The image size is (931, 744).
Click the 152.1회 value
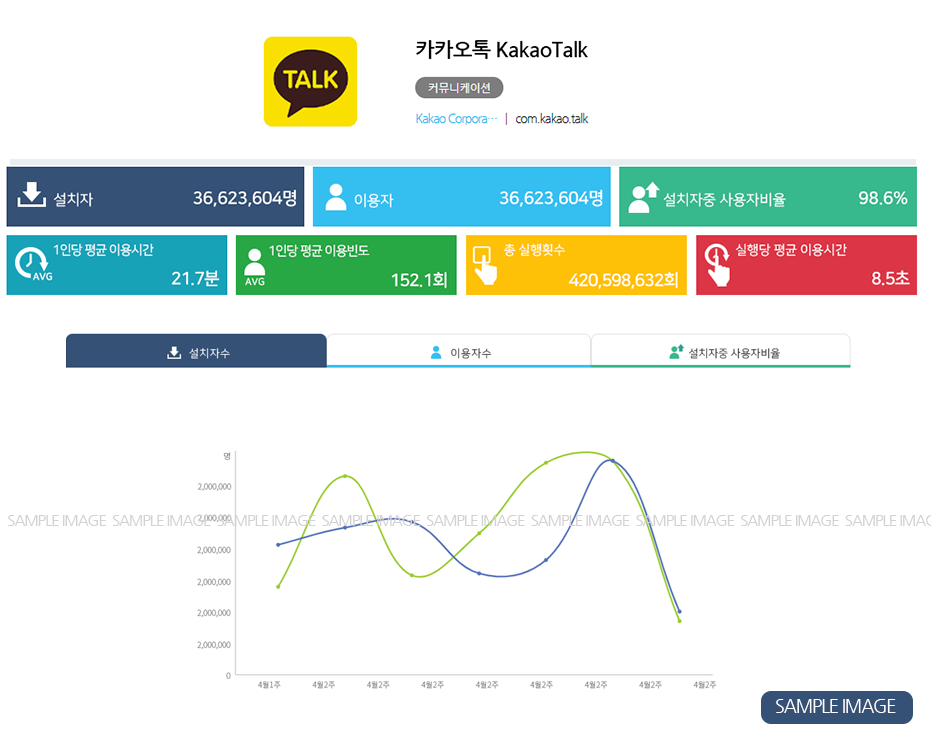point(419,280)
